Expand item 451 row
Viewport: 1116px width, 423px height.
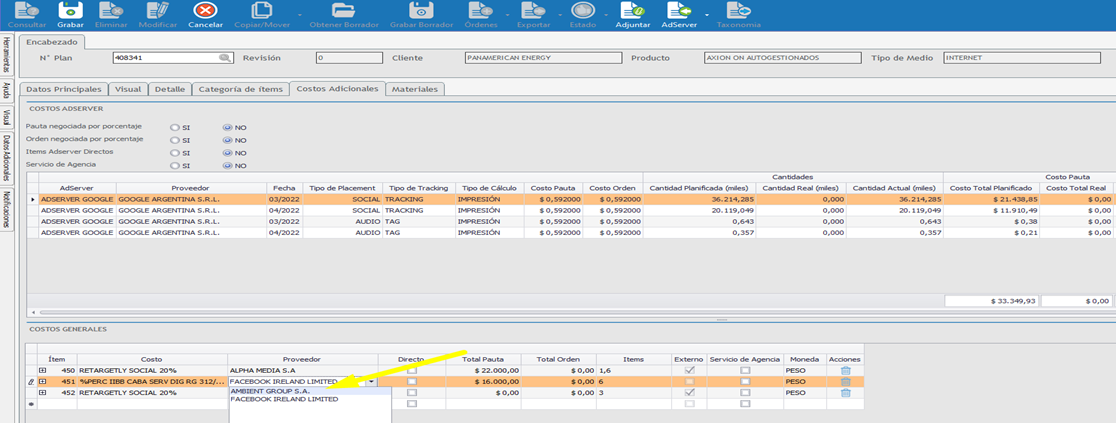point(43,382)
